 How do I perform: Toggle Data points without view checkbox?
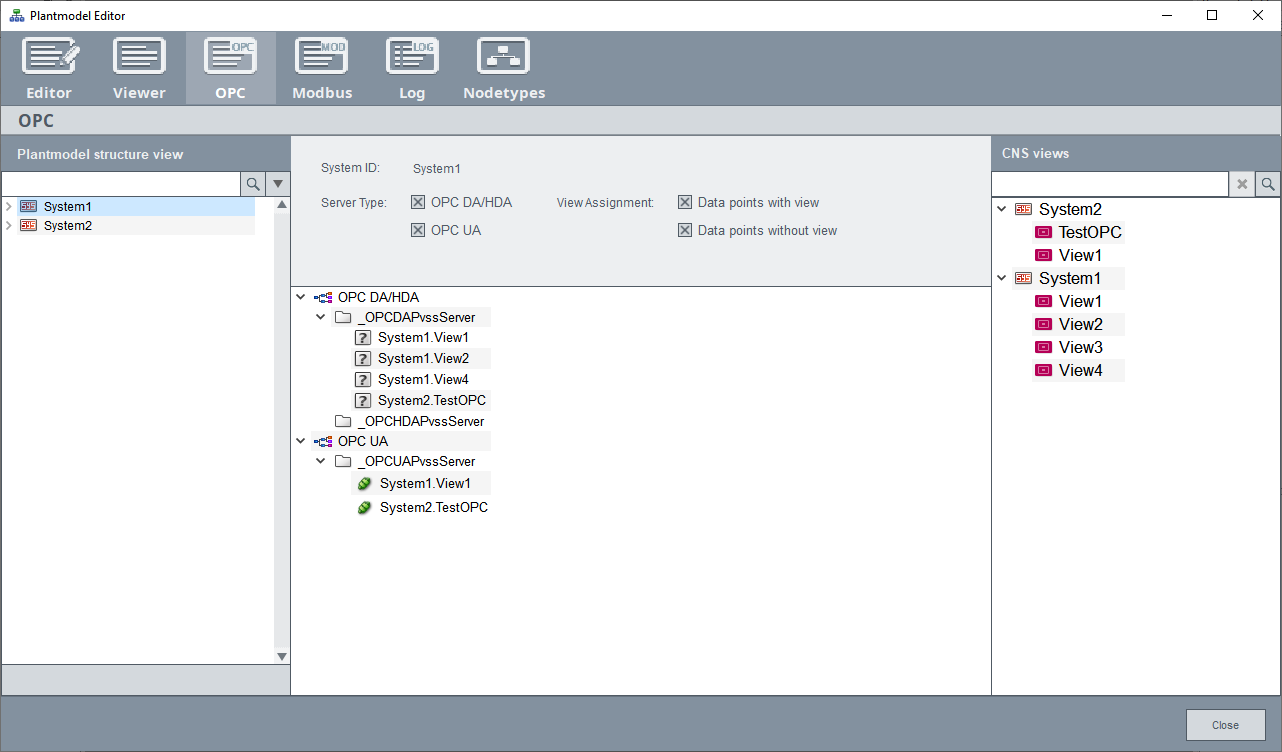tap(685, 231)
